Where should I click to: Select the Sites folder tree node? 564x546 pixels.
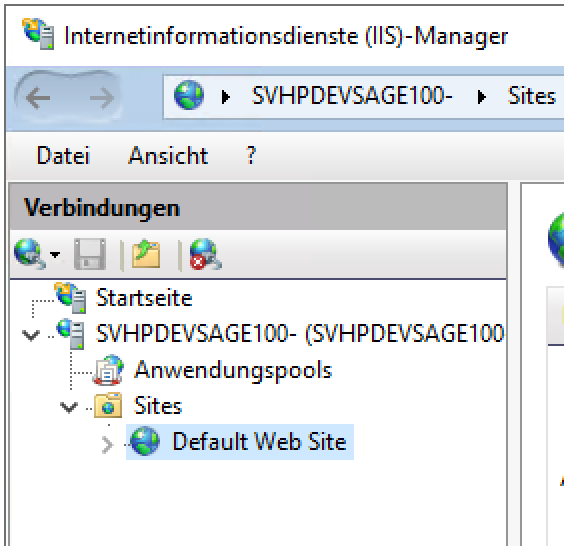point(158,406)
